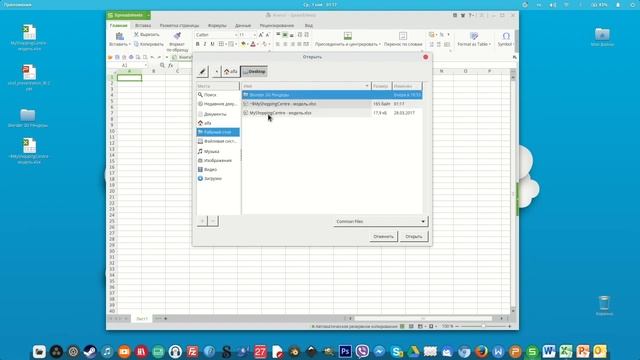Open the Steam icon in the dock
Screen dimensions: 640x360
[x=90, y=351]
